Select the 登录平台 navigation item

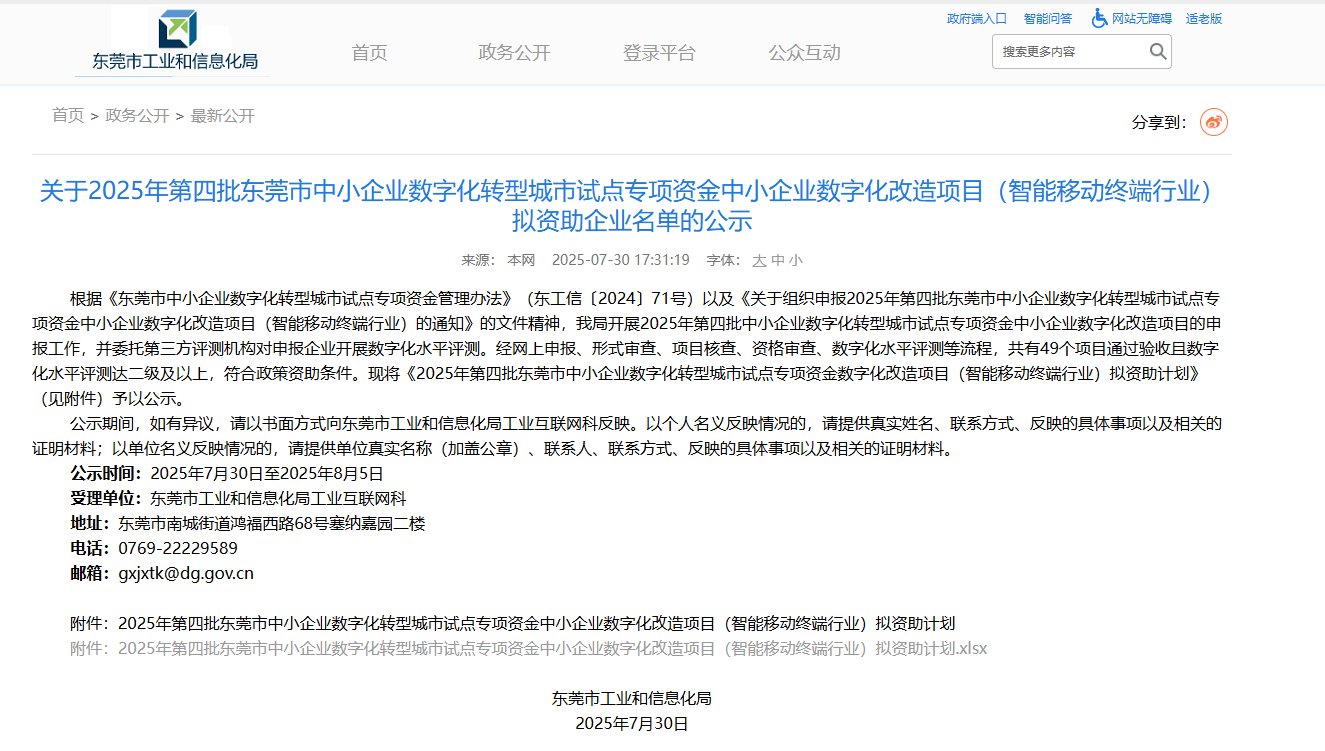pos(659,53)
